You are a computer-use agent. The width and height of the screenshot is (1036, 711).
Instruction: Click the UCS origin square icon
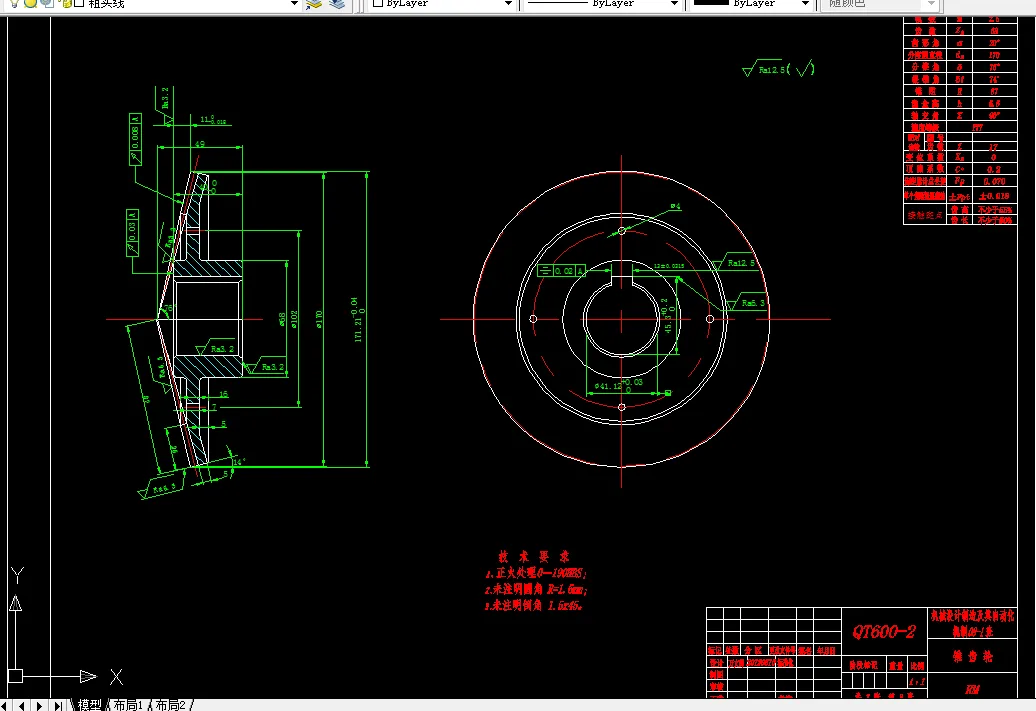click(x=15, y=676)
